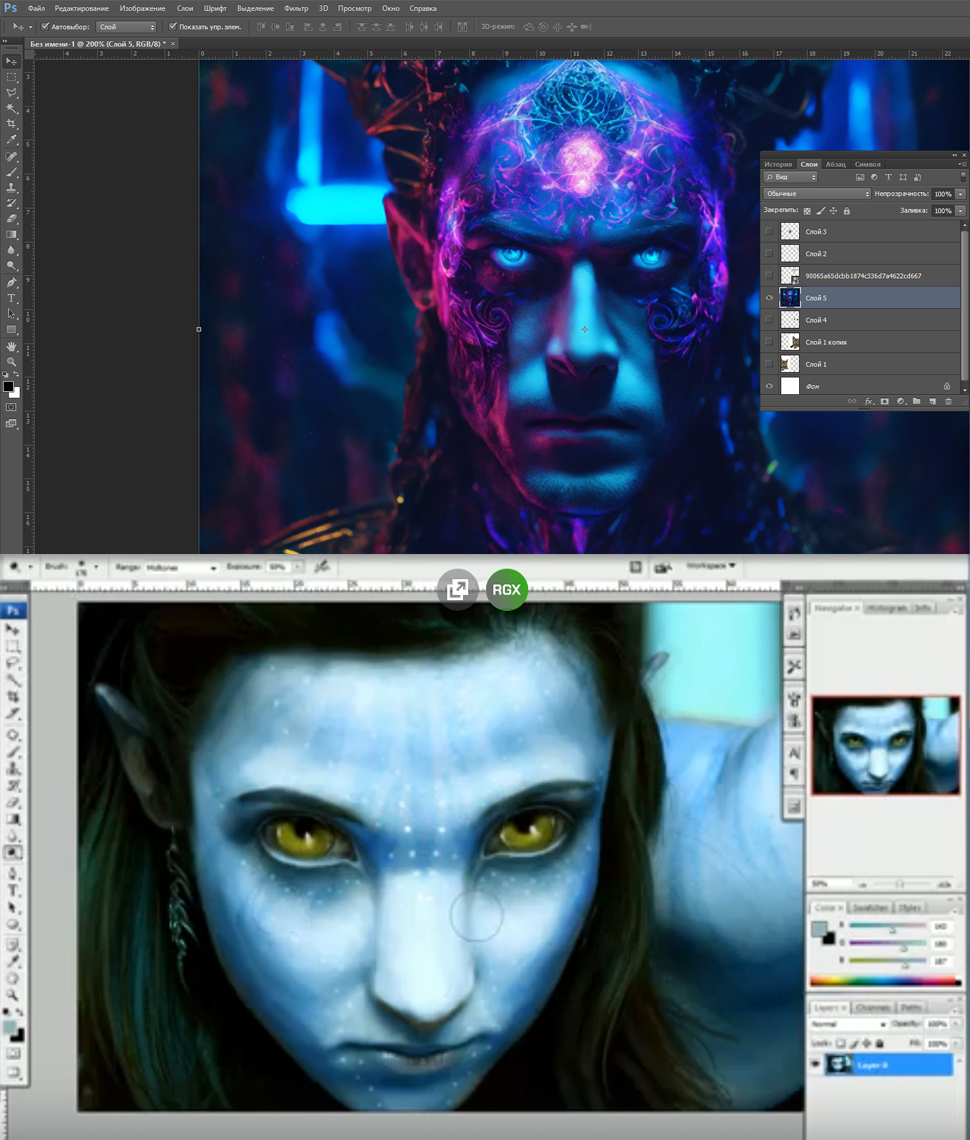
Task: Select the Magic Wand tool
Action: click(x=12, y=108)
